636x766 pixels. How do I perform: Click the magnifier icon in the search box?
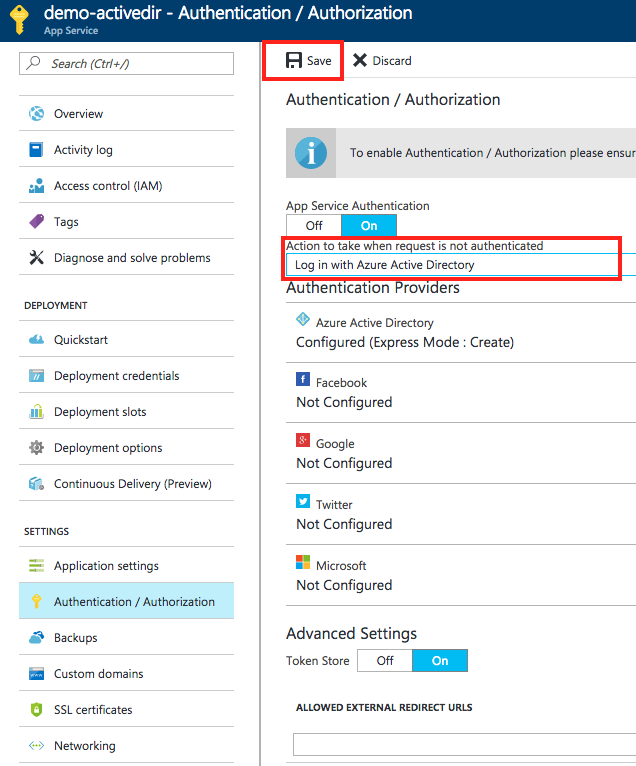[x=34, y=63]
